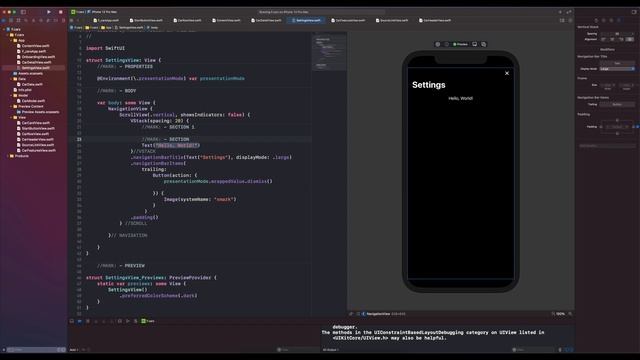Viewport: 640px width, 360px height.
Task: Toggle the trailing padding checkbox
Action: 633,127
